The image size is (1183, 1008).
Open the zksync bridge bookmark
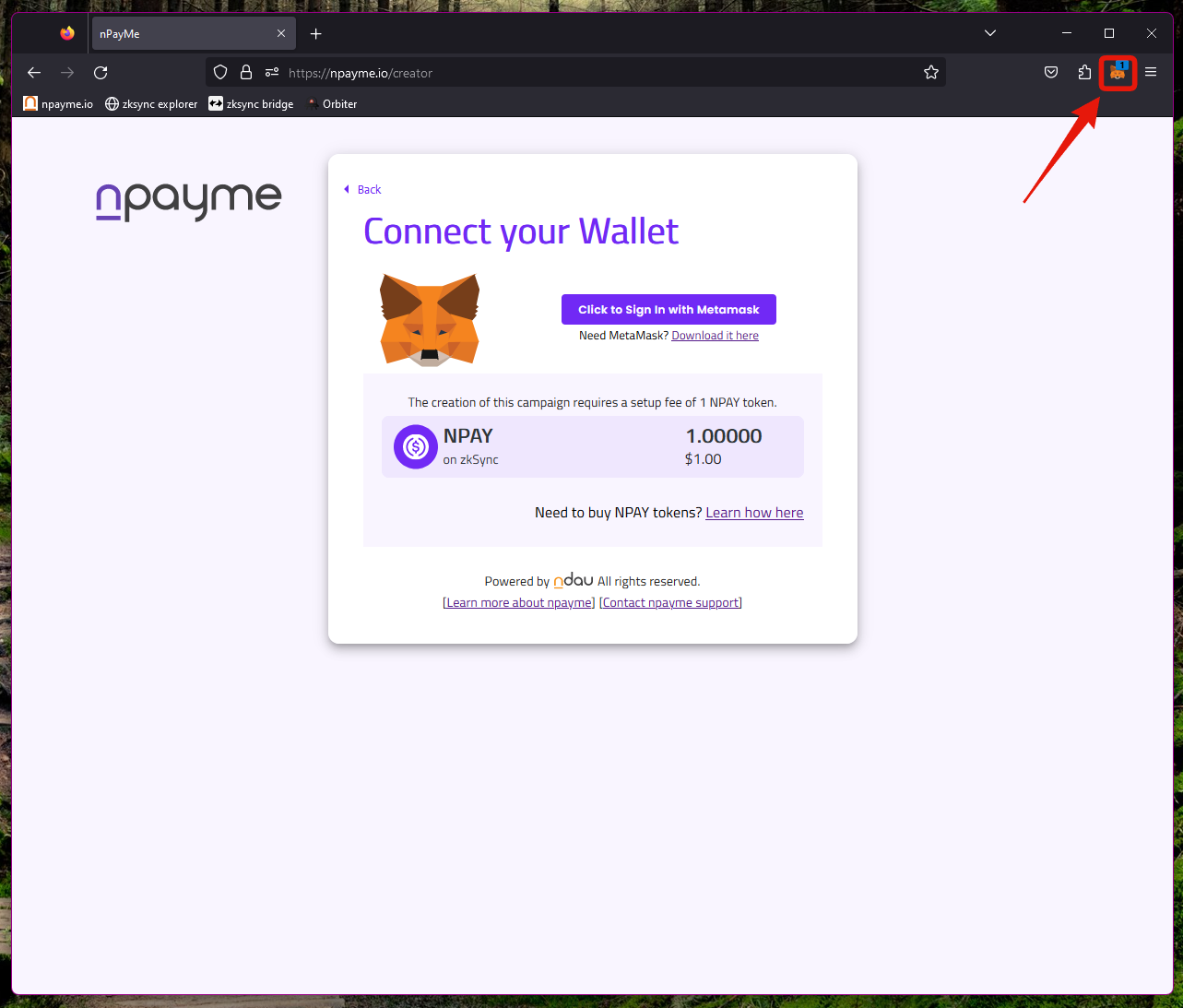(x=251, y=103)
